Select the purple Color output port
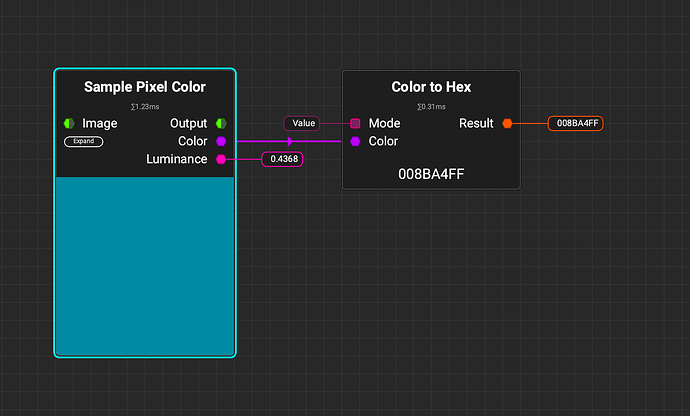Viewport: 690px width, 416px height. [x=221, y=141]
